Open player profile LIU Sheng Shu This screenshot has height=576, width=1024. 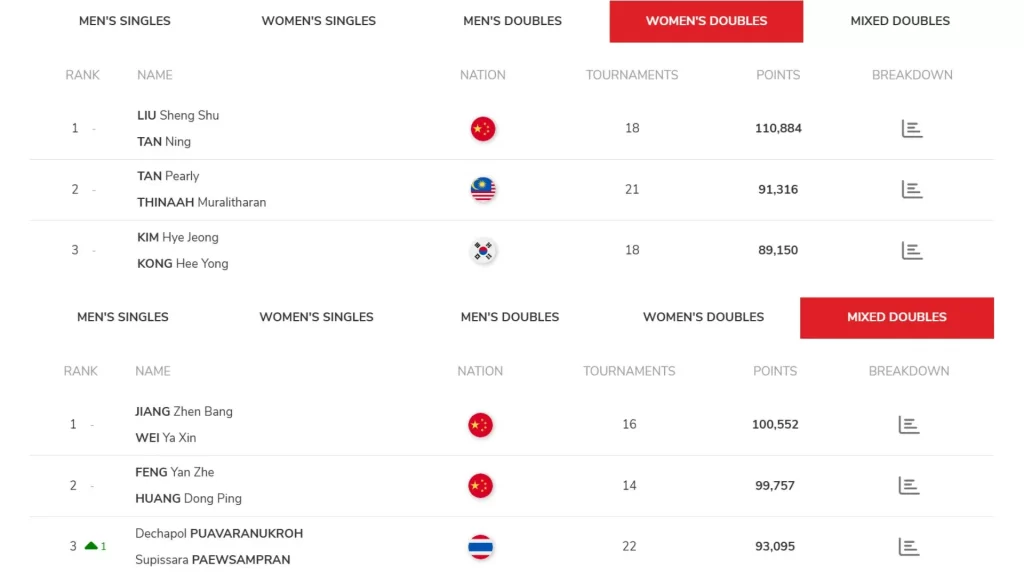click(x=178, y=115)
